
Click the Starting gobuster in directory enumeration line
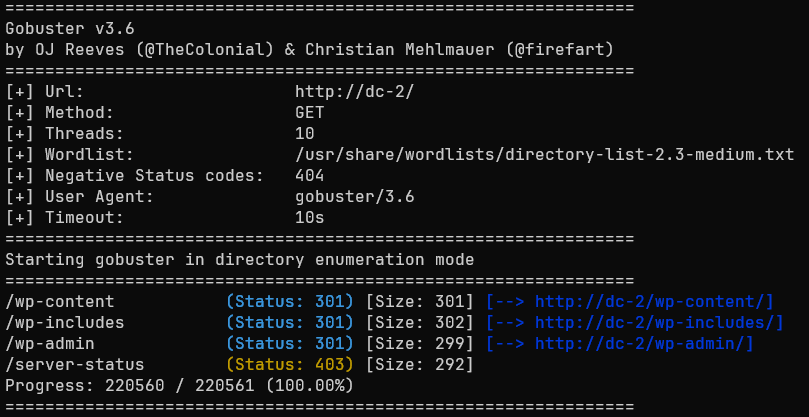[x=240, y=260]
